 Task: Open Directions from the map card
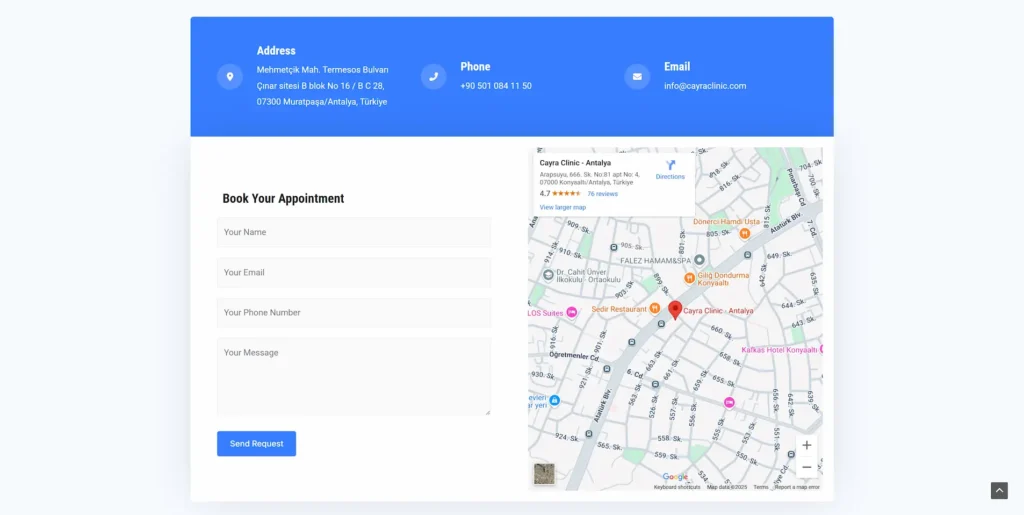coord(670,169)
